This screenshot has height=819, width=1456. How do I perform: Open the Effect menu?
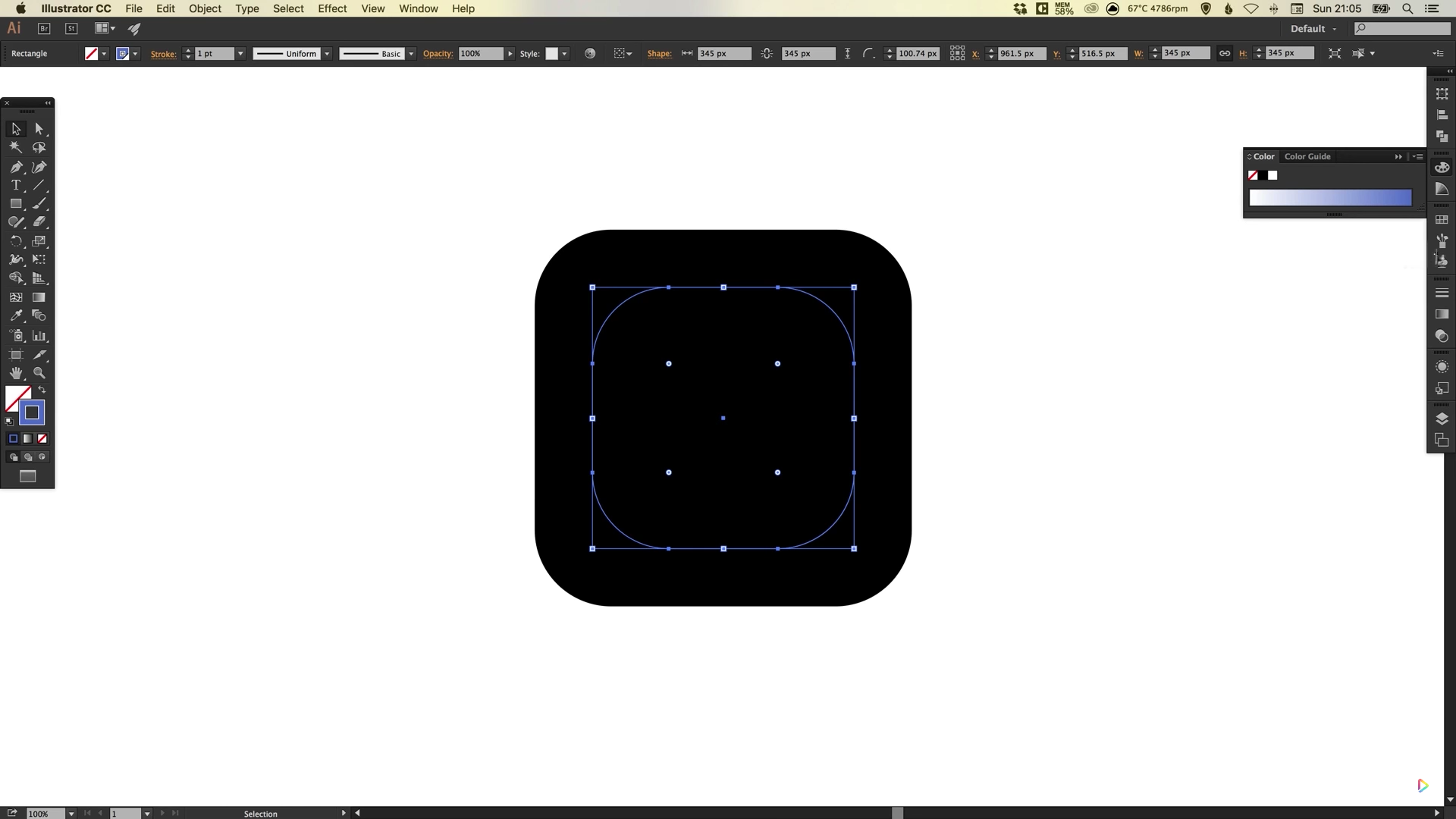pos(332,8)
